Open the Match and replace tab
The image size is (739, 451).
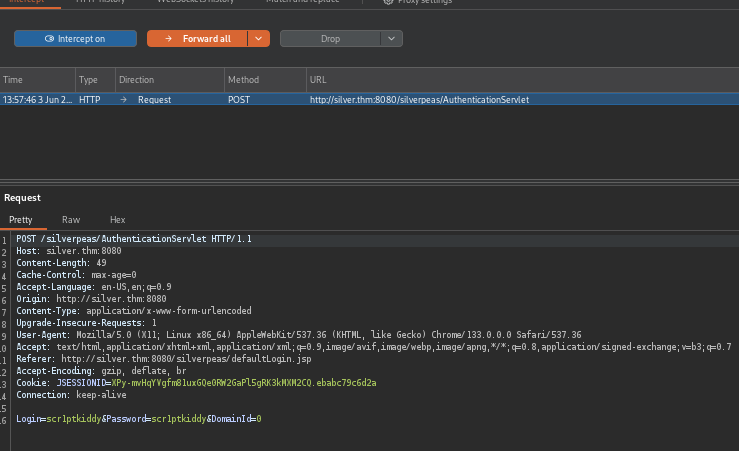[x=302, y=3]
